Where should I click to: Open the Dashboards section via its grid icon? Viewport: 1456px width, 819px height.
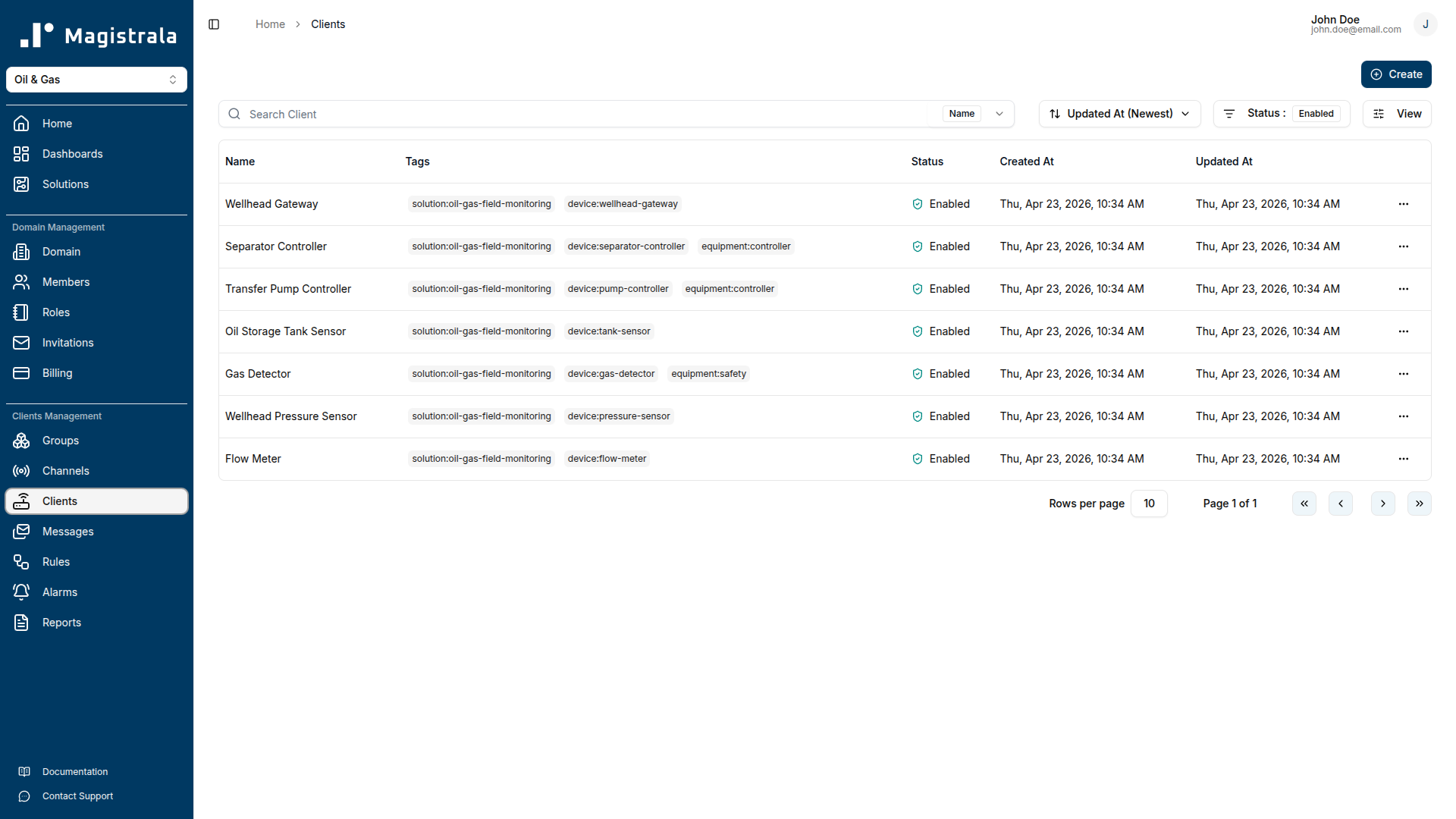[x=21, y=154]
